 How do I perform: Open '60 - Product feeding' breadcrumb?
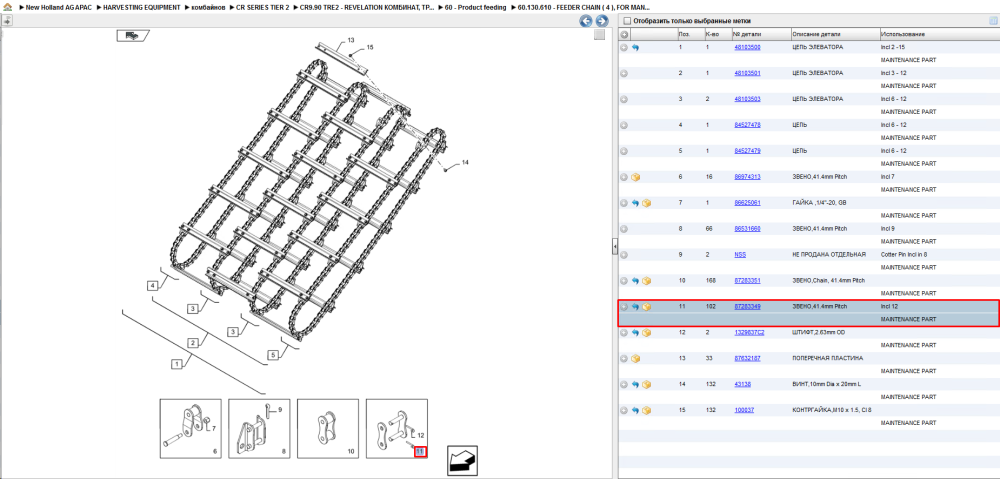pos(475,7)
